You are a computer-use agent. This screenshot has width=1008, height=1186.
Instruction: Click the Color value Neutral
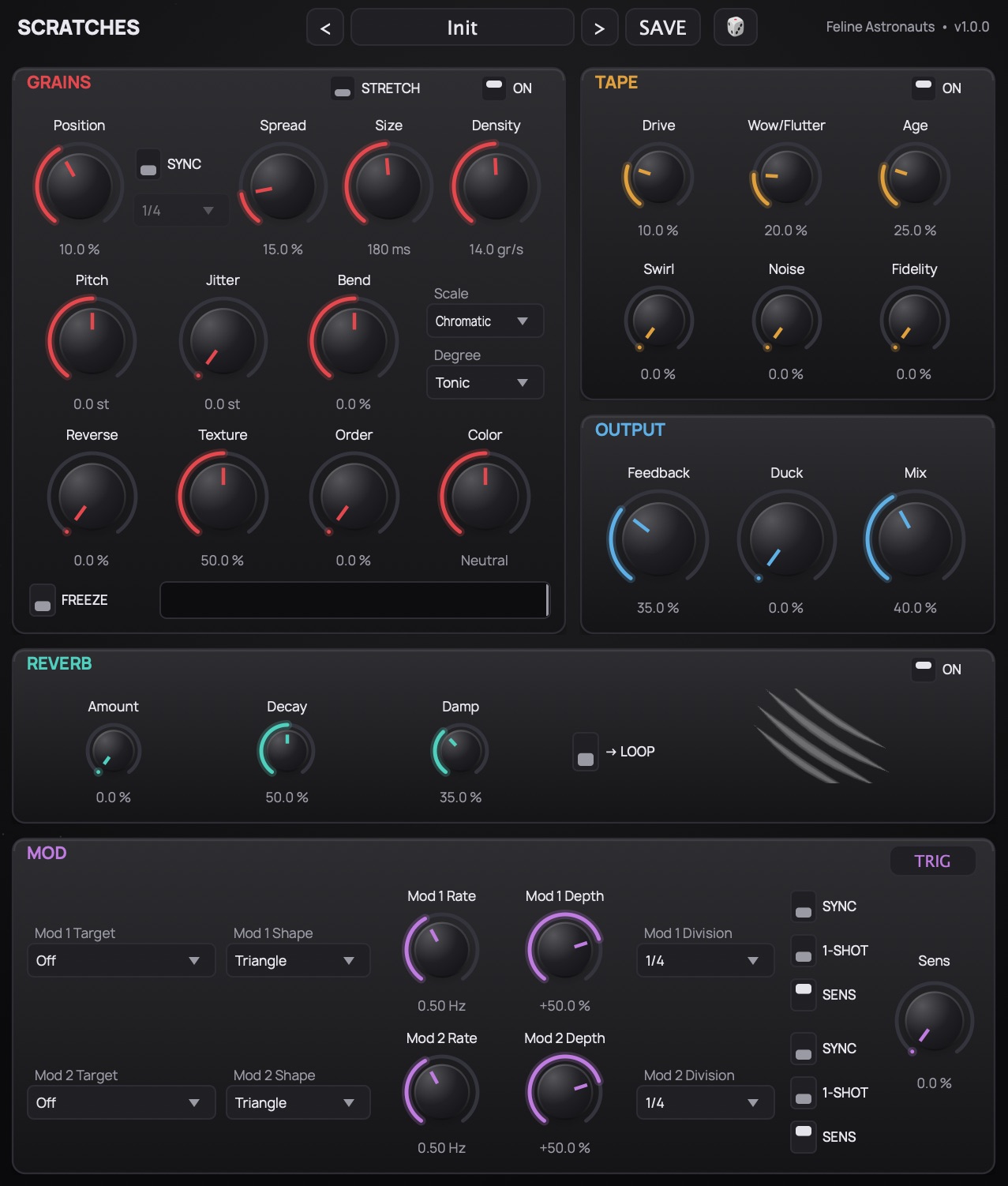[x=485, y=561]
